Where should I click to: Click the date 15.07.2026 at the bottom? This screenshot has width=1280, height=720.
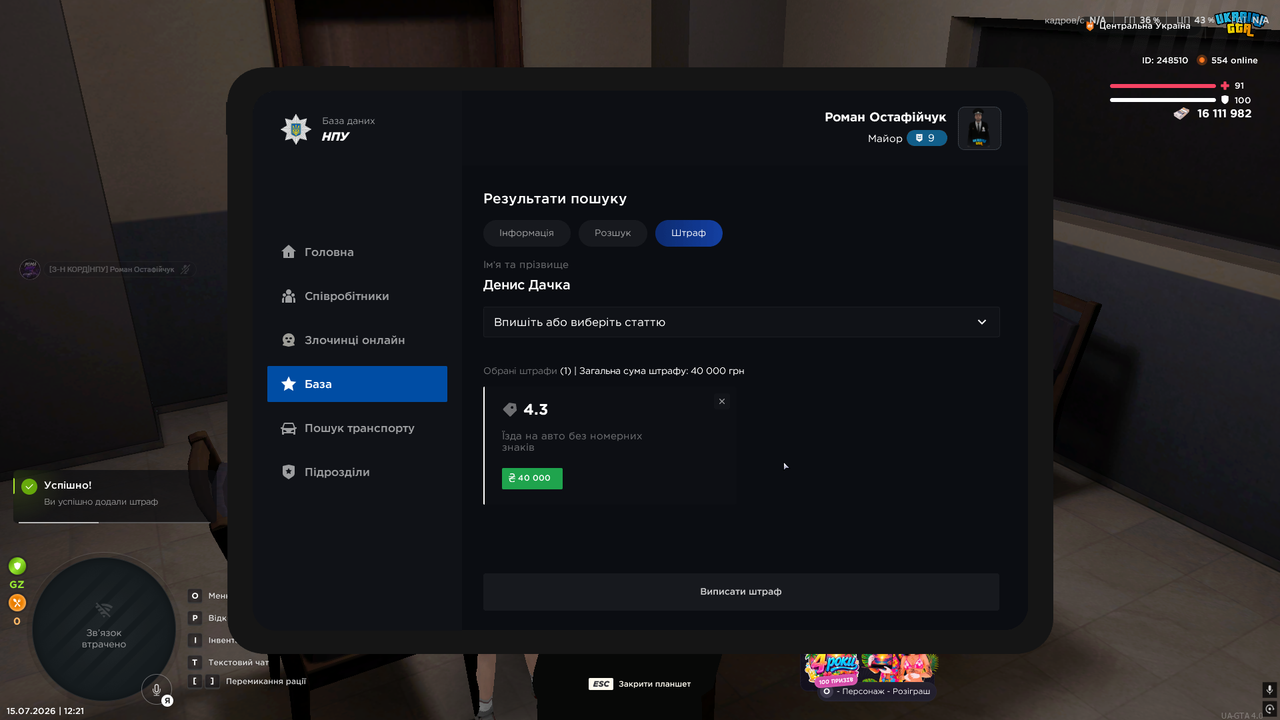coord(30,711)
